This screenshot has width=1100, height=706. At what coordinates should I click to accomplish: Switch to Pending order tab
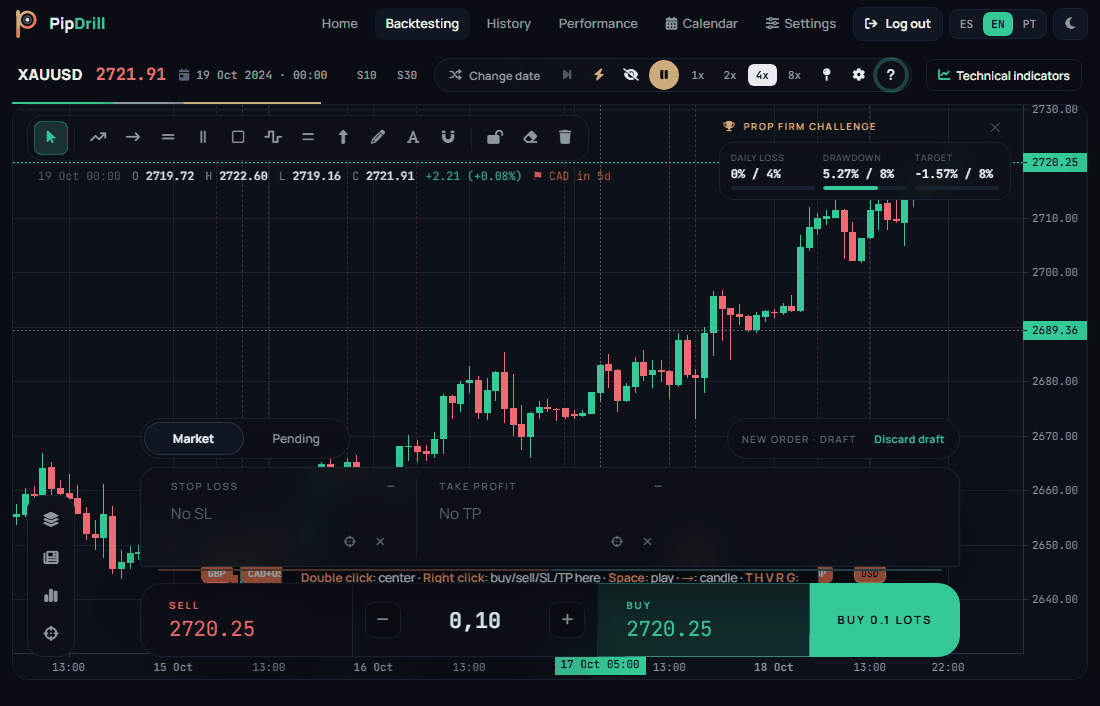point(295,439)
